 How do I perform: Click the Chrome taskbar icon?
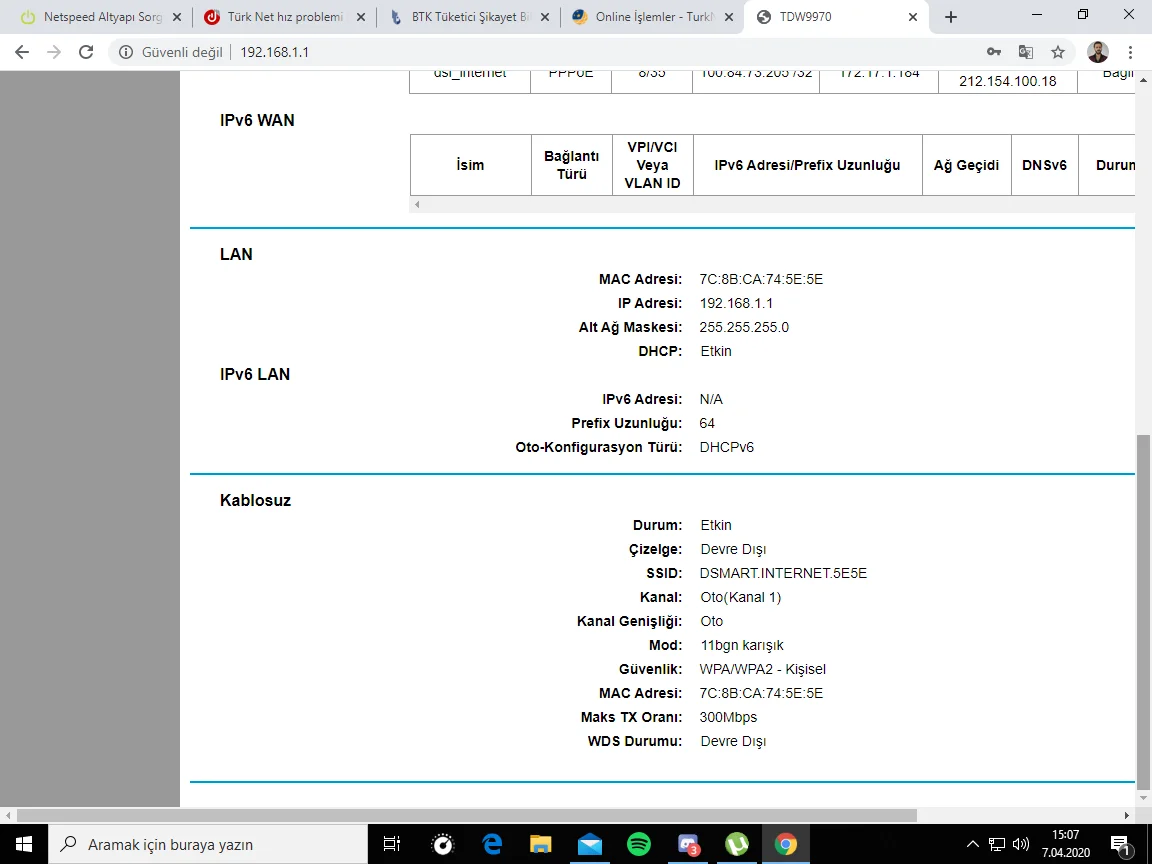click(x=786, y=844)
